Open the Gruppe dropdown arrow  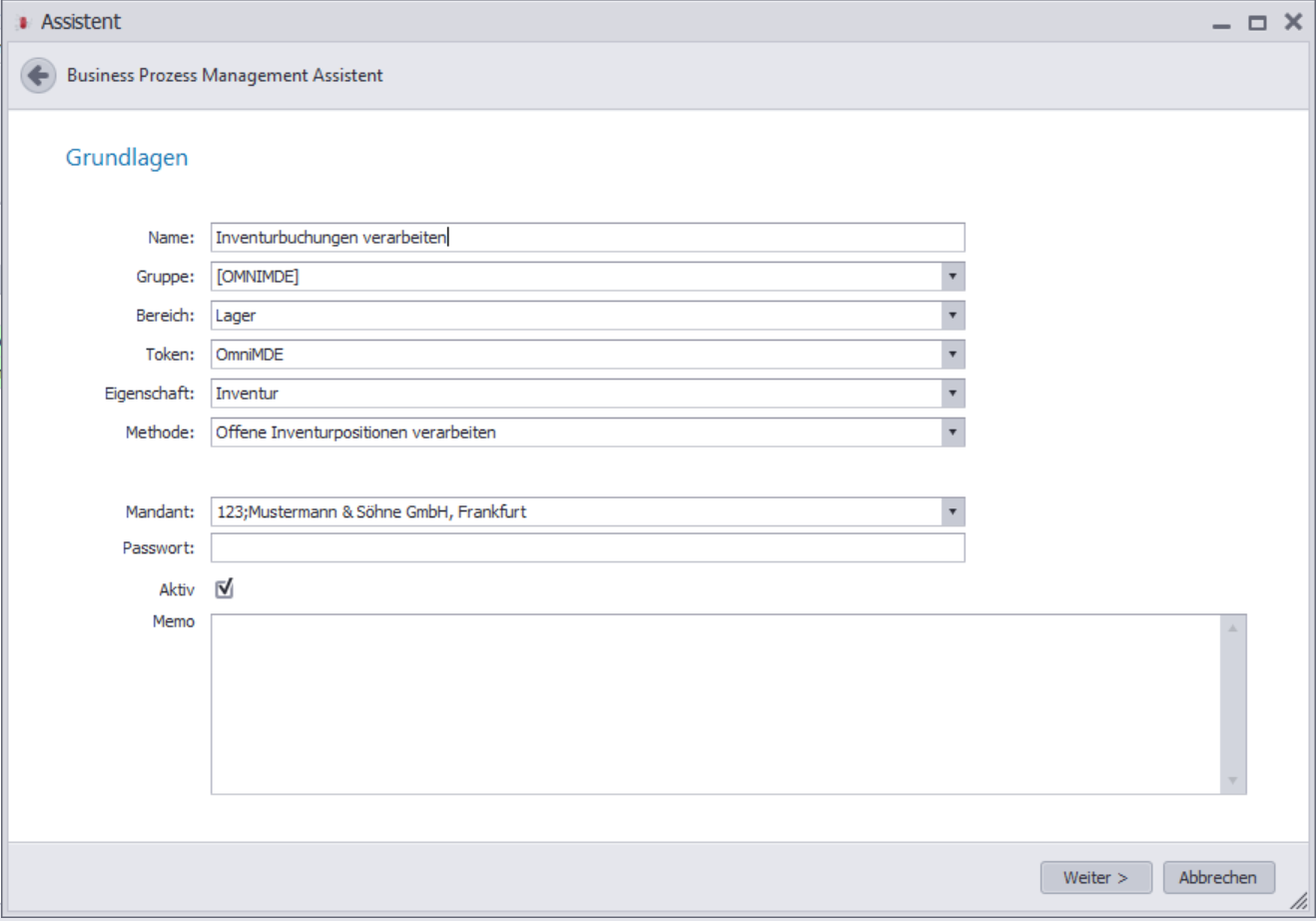coord(953,277)
